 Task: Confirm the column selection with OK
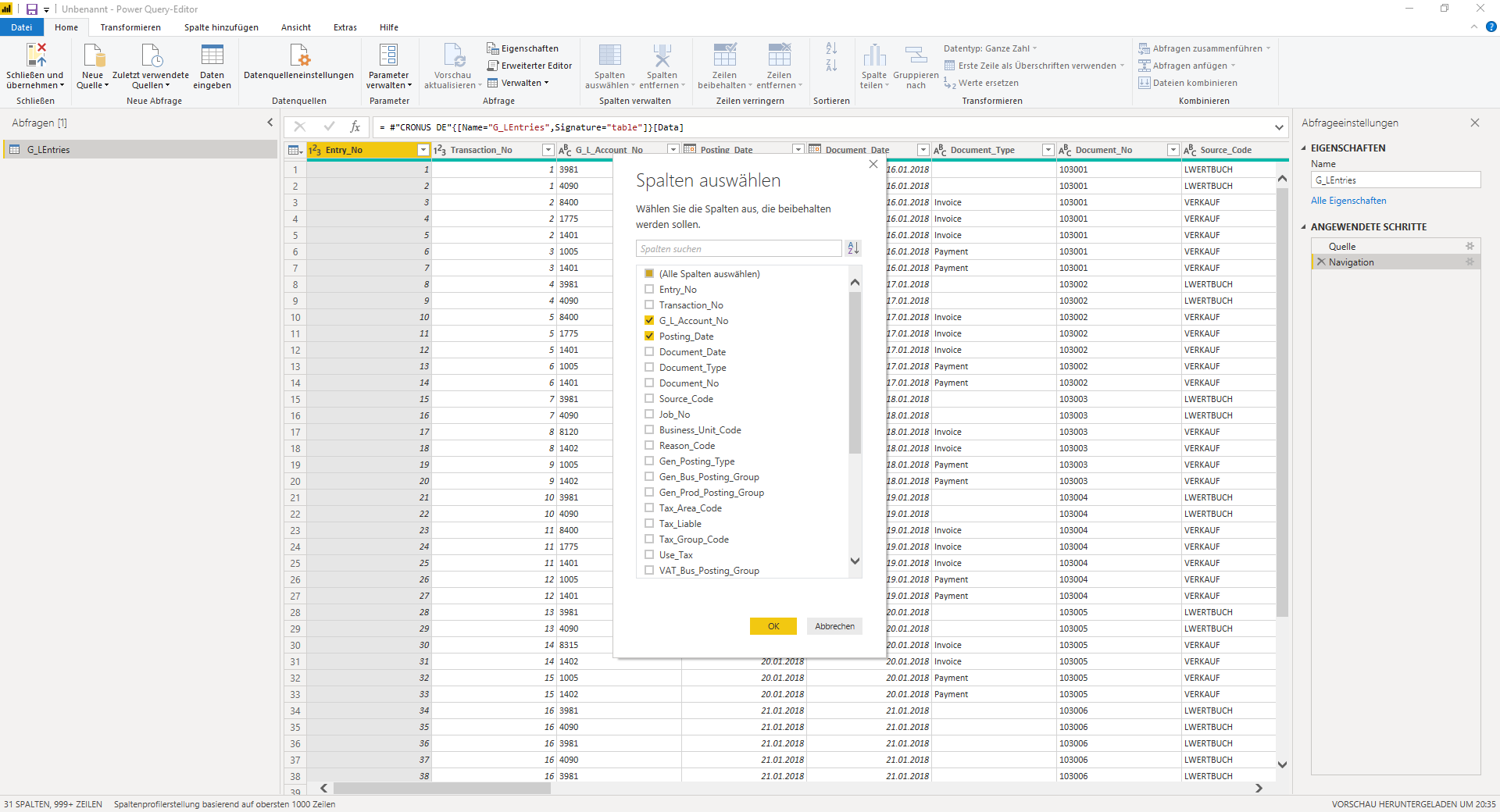(773, 626)
